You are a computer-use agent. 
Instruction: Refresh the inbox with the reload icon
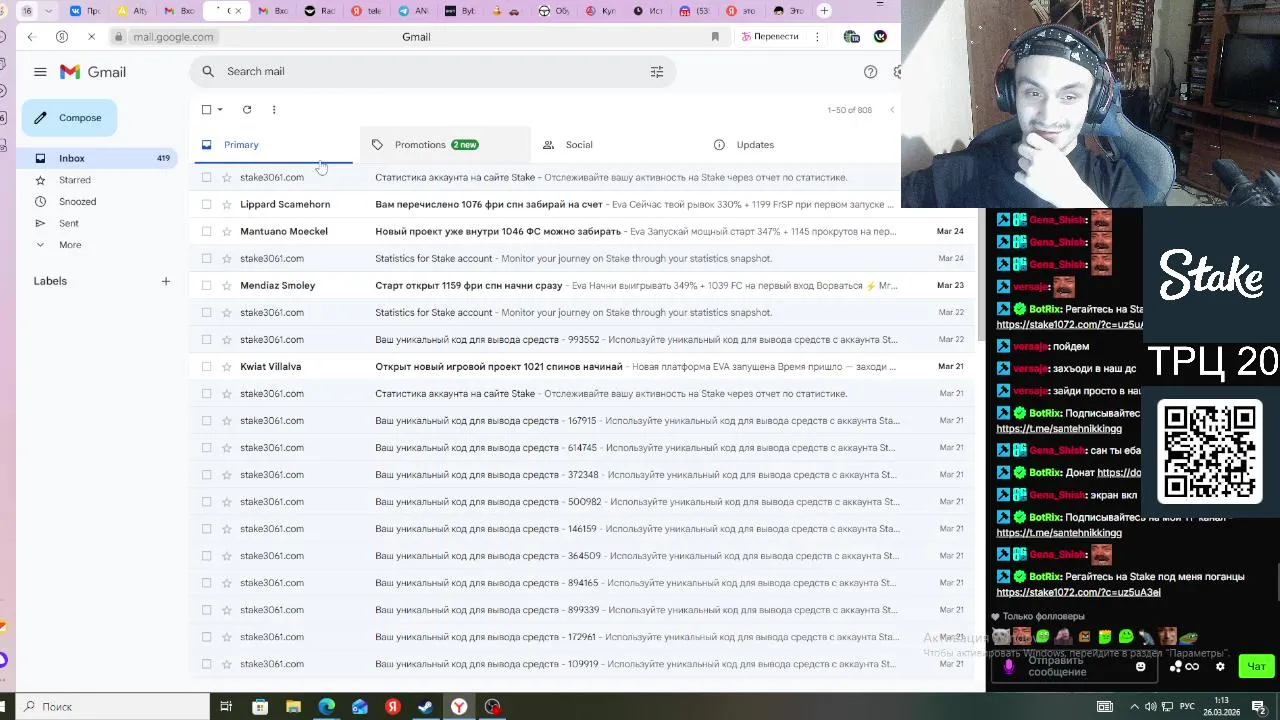click(x=247, y=110)
